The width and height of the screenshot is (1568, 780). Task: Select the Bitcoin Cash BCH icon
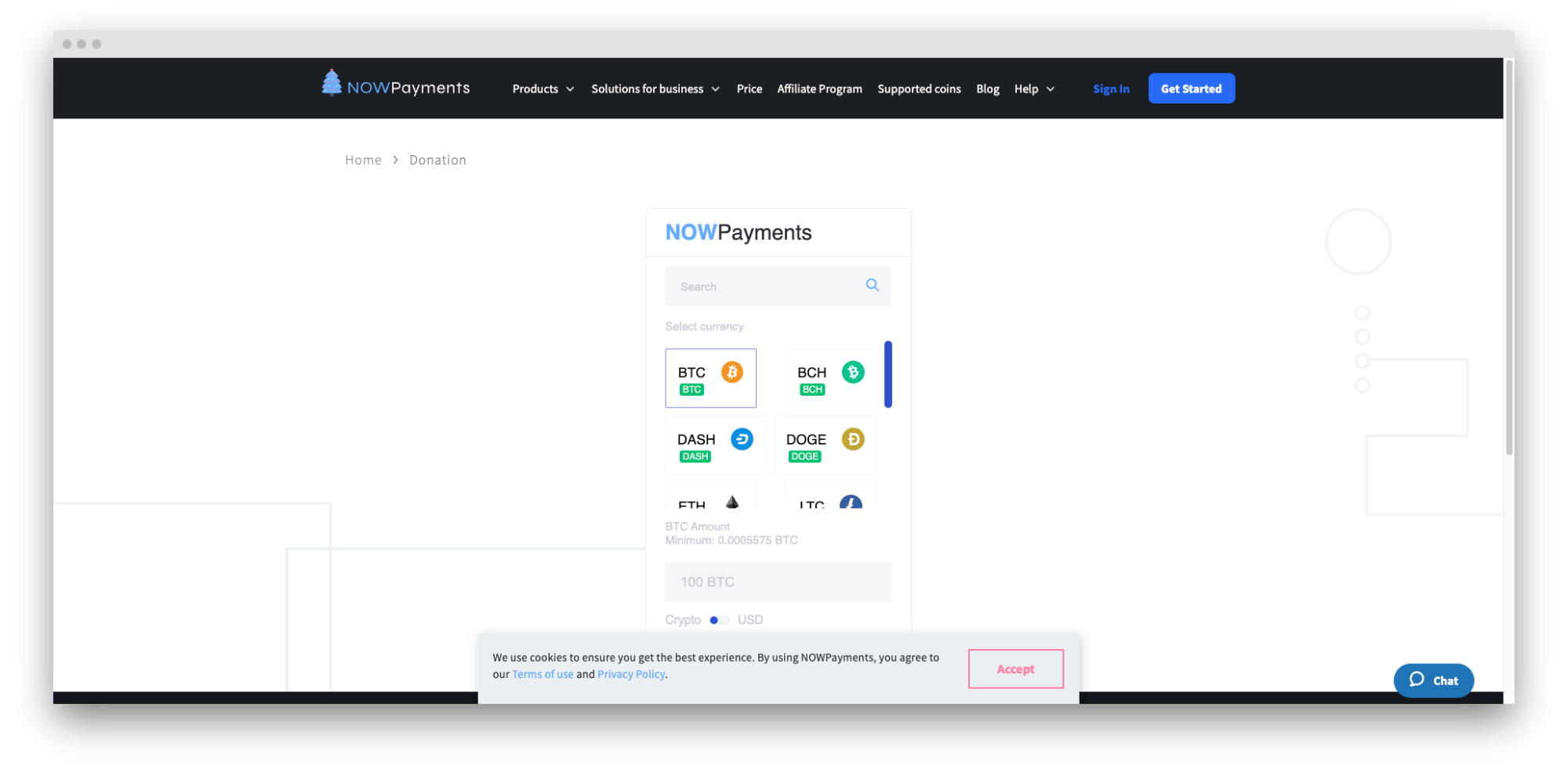coord(852,372)
